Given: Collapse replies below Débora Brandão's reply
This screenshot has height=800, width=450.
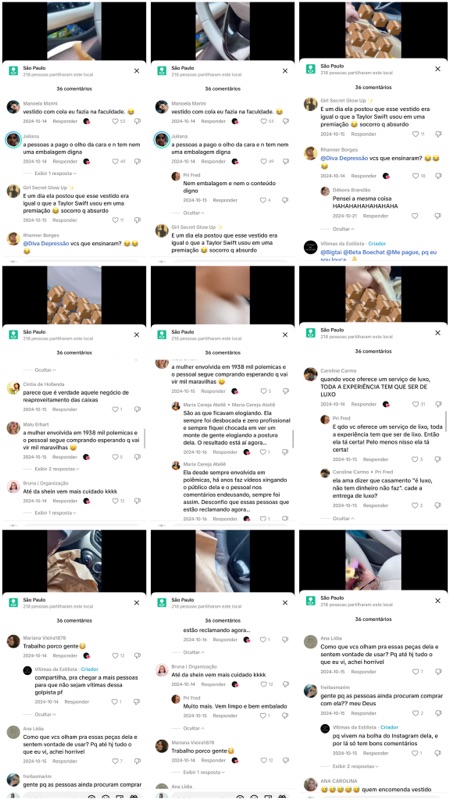Looking at the screenshot, I should click(342, 229).
